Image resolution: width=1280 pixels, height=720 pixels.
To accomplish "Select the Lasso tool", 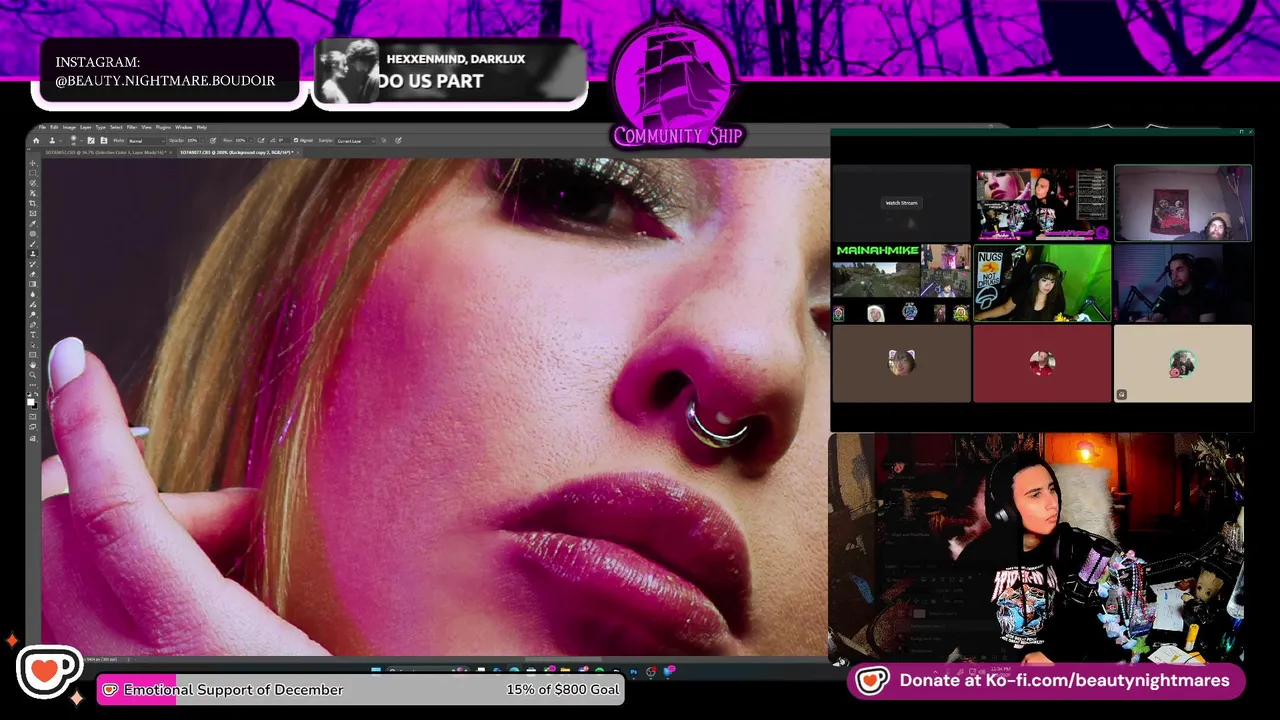I will click(x=32, y=183).
